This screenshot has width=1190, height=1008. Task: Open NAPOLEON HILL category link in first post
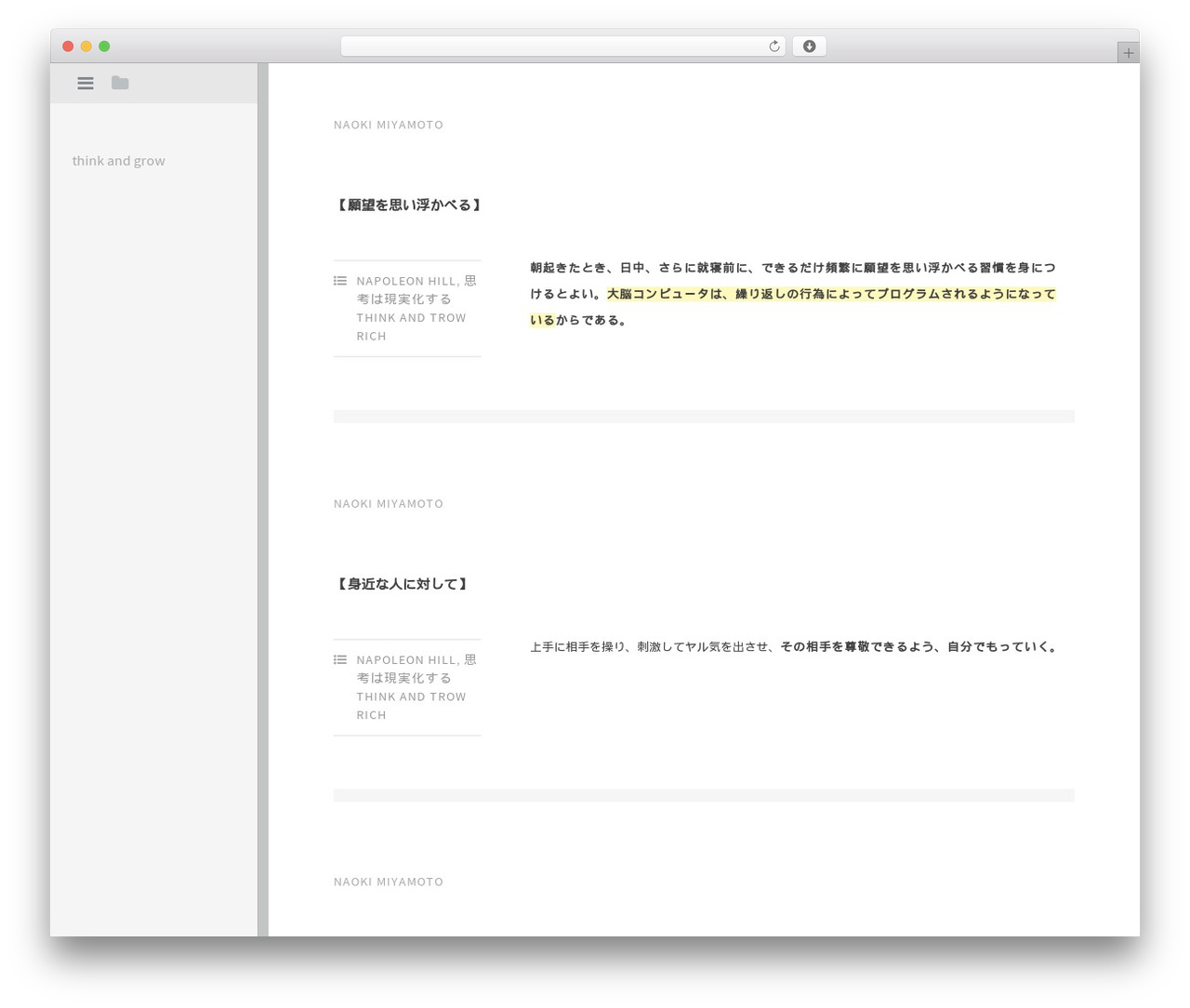point(406,281)
